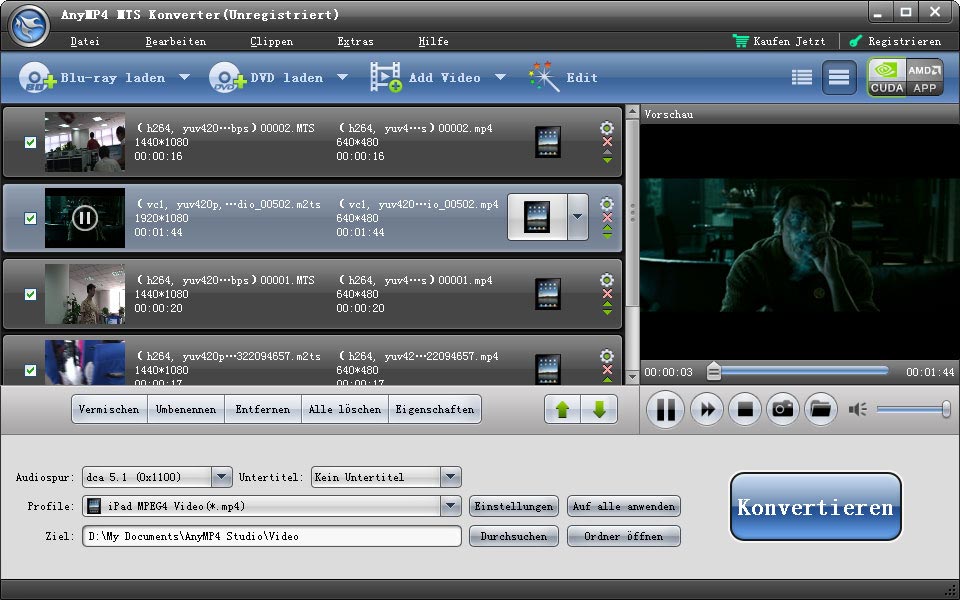Open the Datei menu
960x600 pixels.
click(85, 42)
